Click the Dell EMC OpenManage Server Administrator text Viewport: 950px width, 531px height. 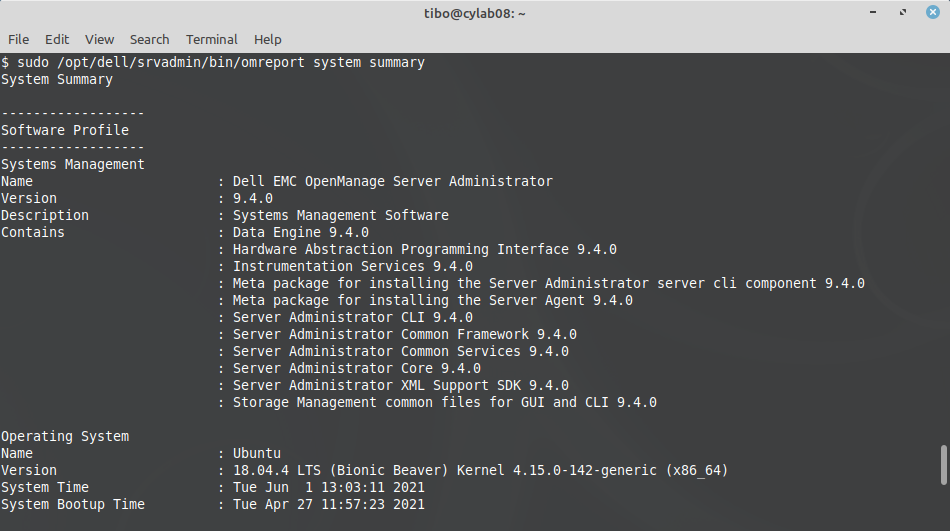tap(392, 181)
